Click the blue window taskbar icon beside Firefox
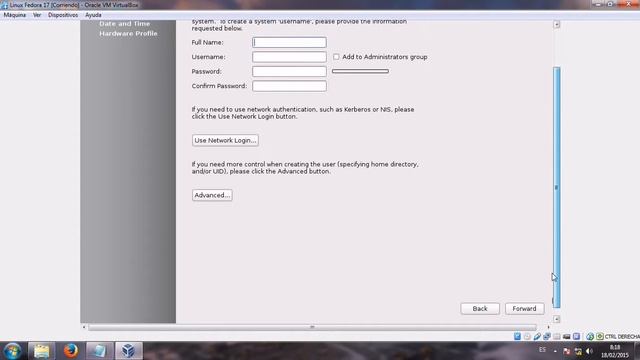 point(100,351)
